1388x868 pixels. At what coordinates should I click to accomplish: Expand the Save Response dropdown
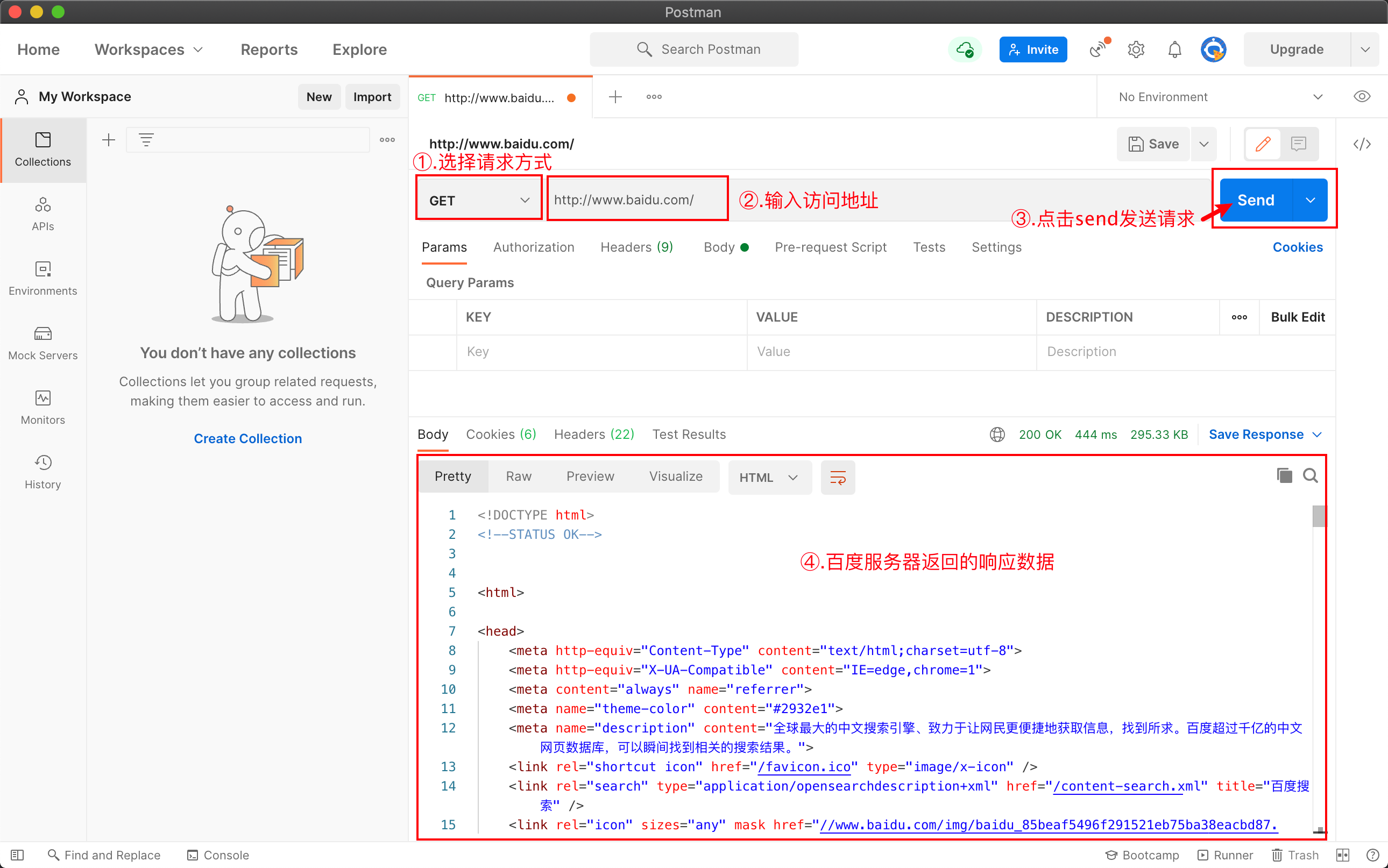pyautogui.click(x=1266, y=435)
